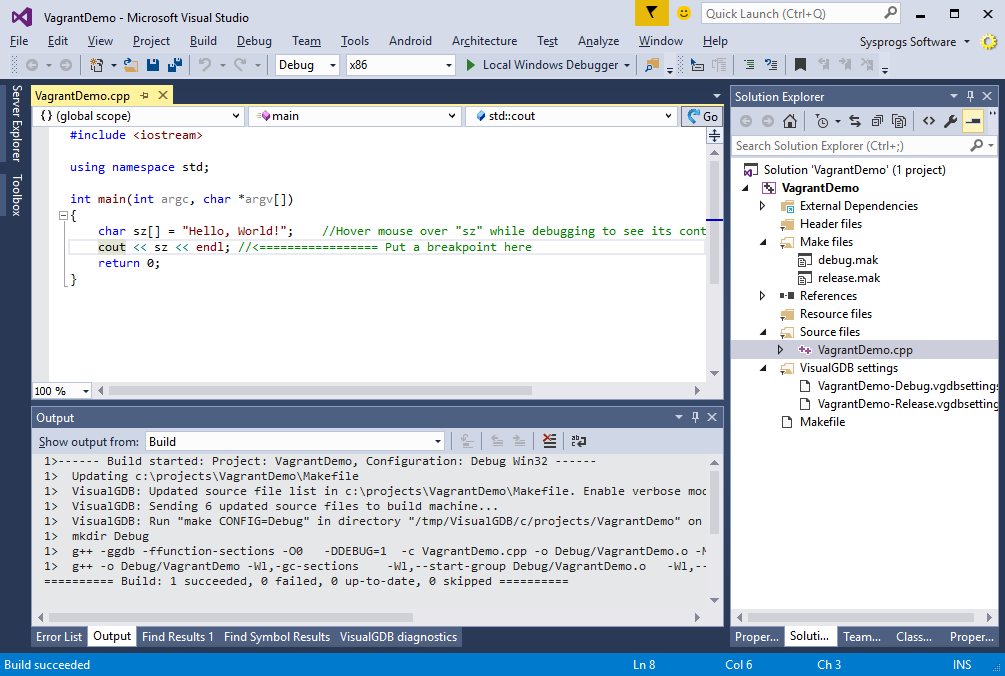Viewport: 1005px width, 676px height.
Task: Click the Show All Files icon
Action: 899,121
